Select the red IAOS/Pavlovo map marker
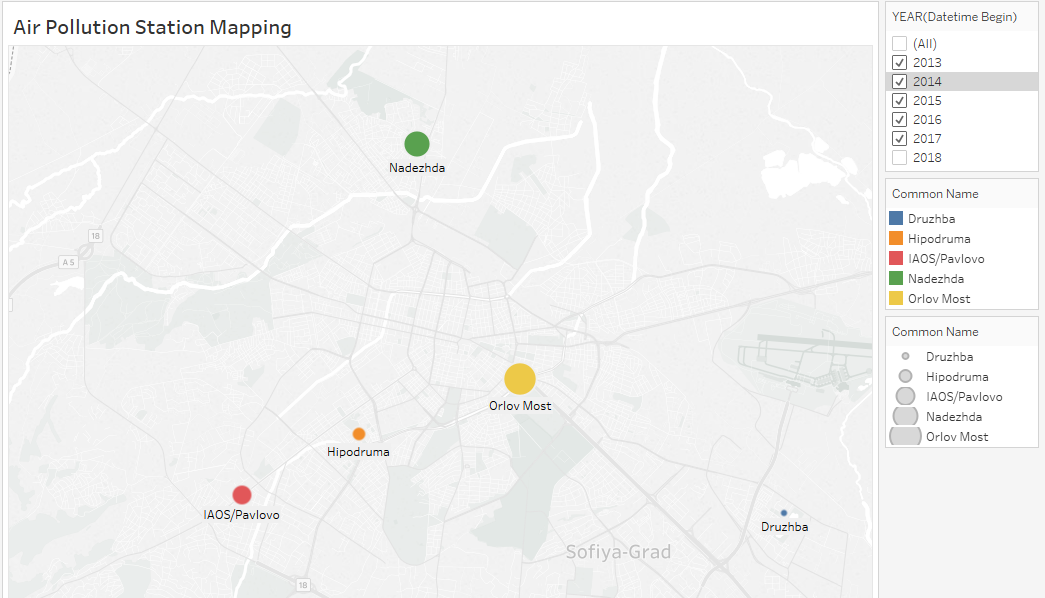The image size is (1045, 598). click(x=242, y=495)
